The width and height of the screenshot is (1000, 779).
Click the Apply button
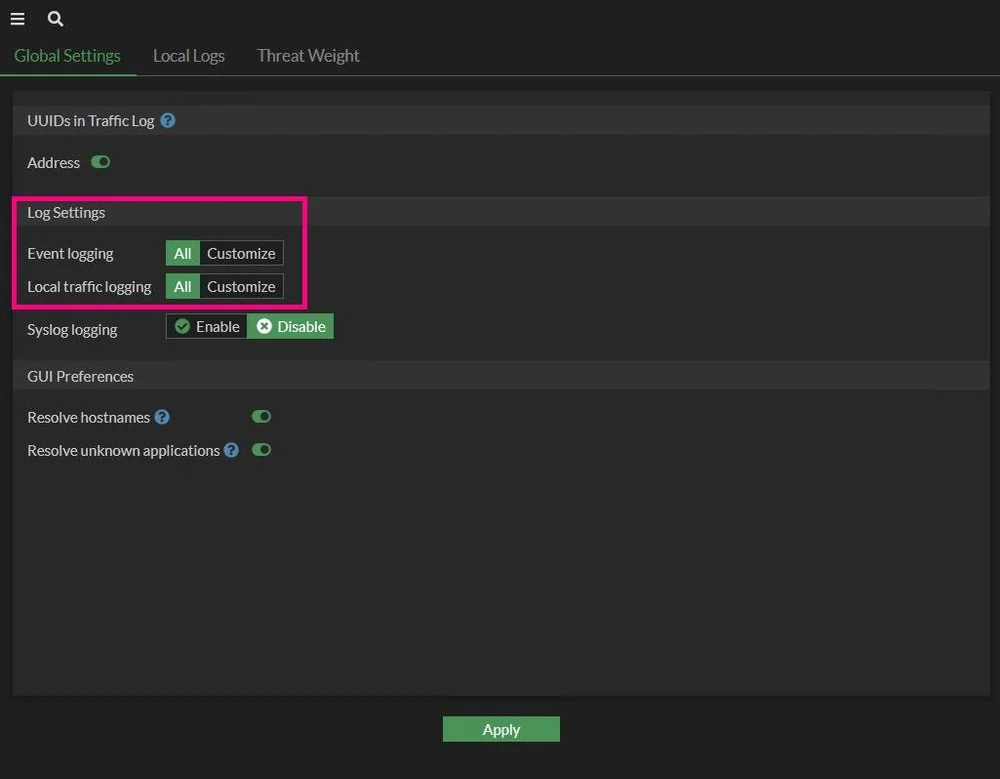(x=501, y=729)
